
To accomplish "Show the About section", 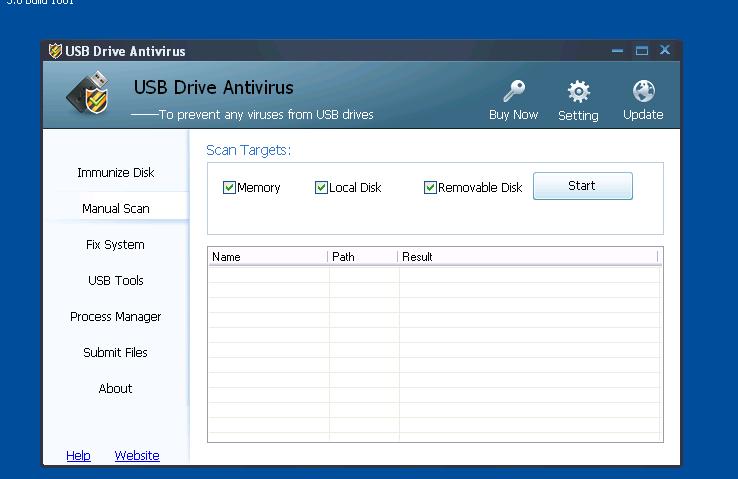I will [115, 389].
